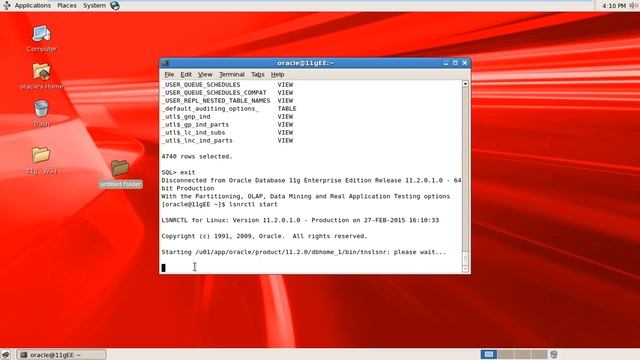Click the '_USER_QUEUE_SCHEDULES' top row

pos(227,84)
